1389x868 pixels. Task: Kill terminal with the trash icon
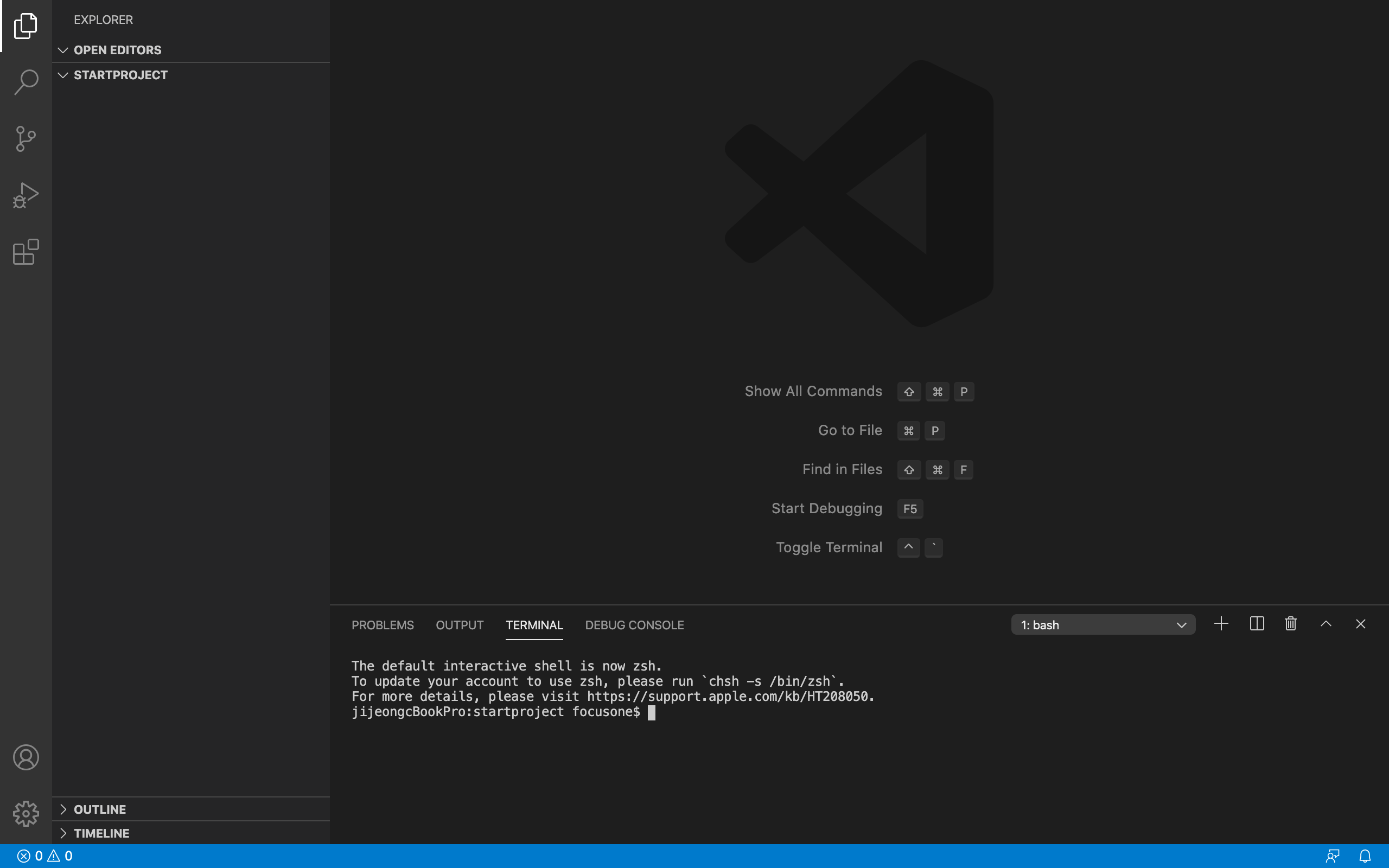[1291, 624]
